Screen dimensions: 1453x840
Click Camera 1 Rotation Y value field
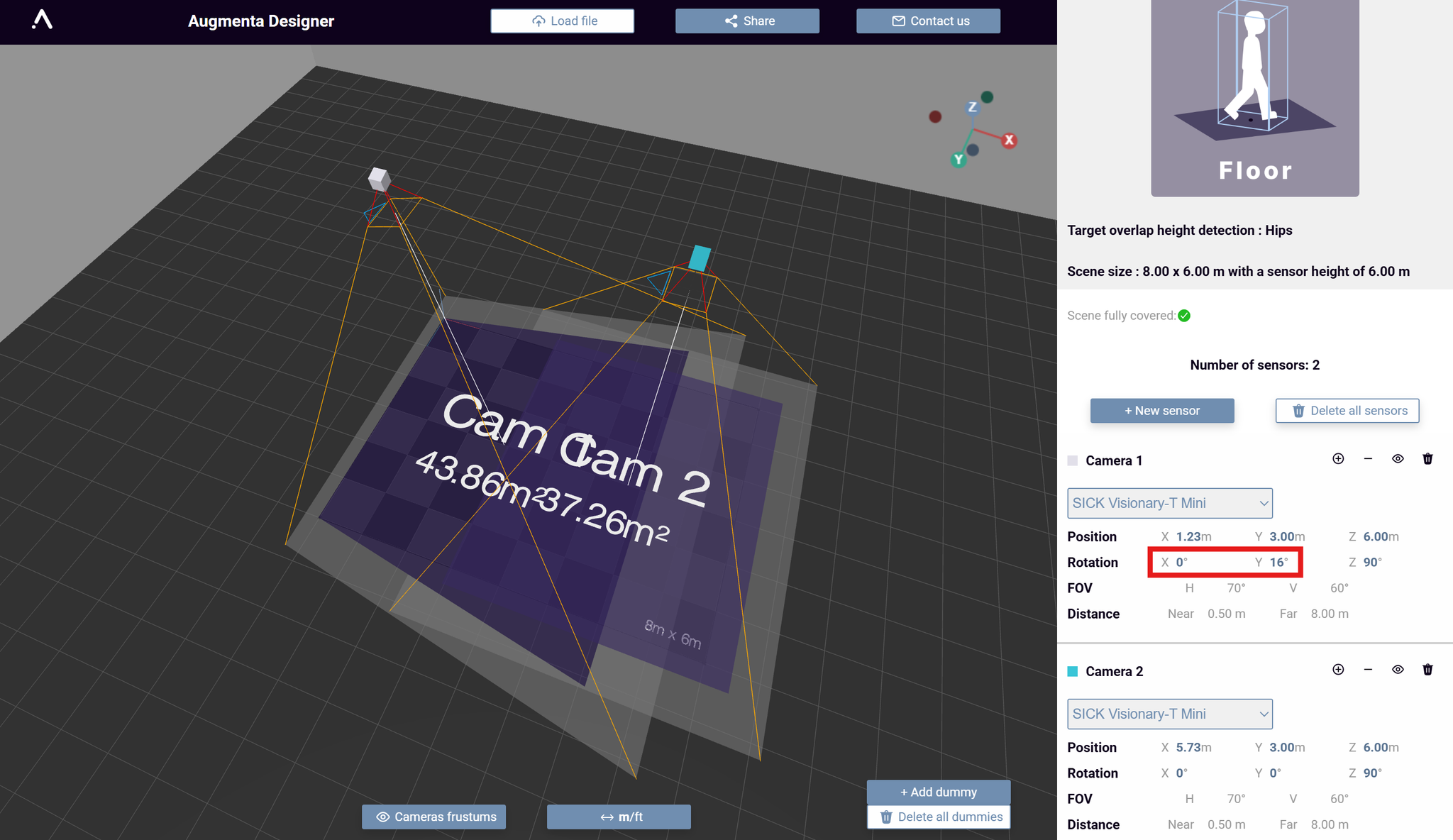(x=1278, y=563)
